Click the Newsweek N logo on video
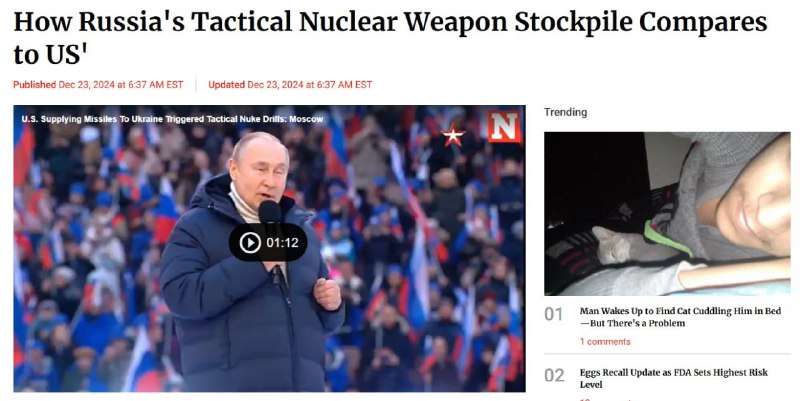 coord(504,126)
